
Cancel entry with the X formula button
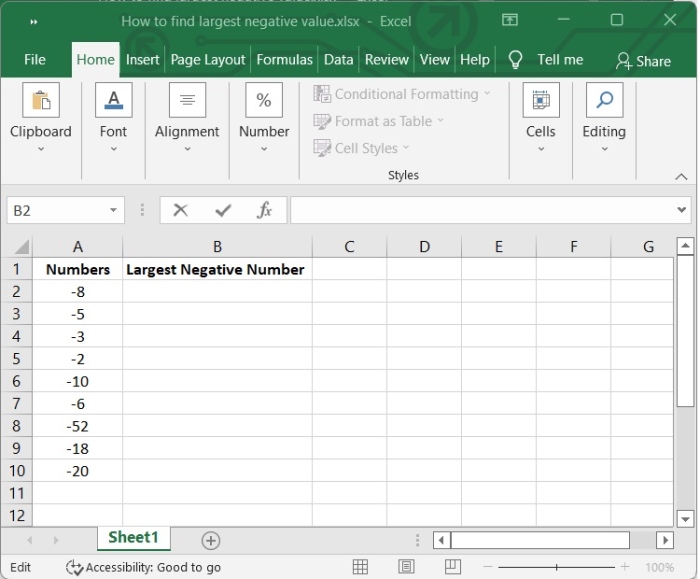(x=180, y=210)
